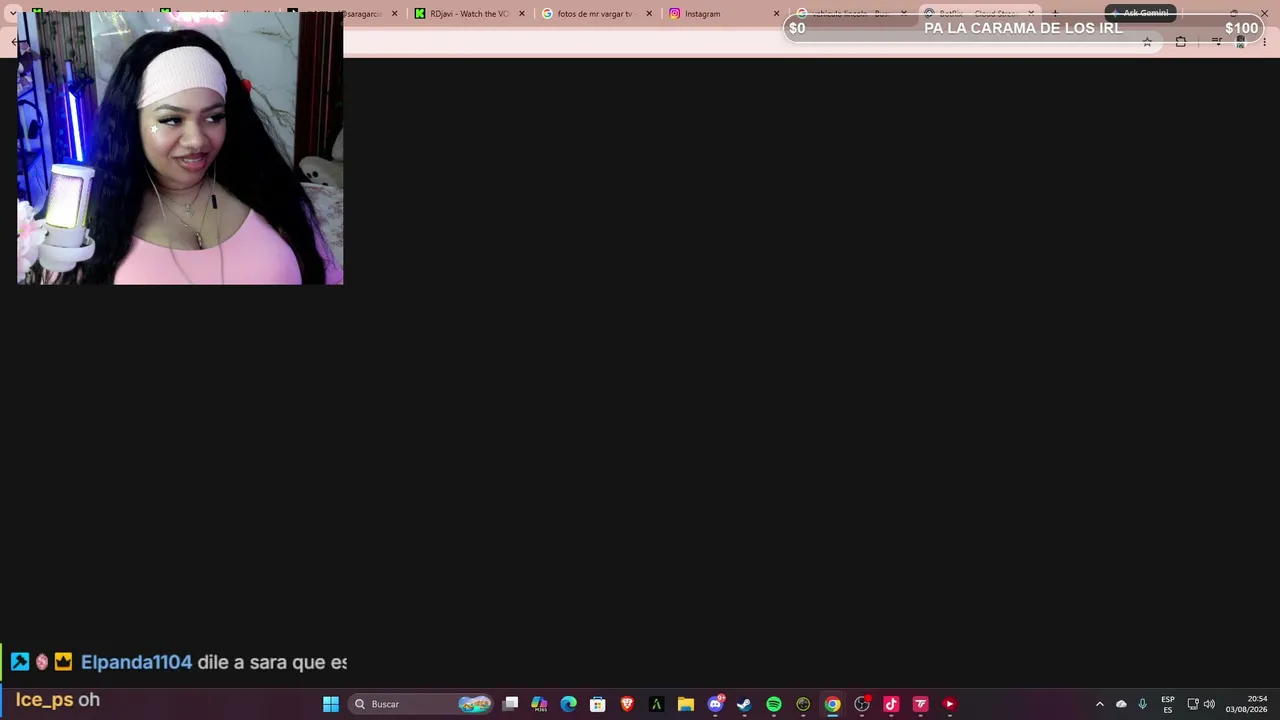Viewport: 1280px width, 720px height.
Task: Click the microphone tray icon
Action: [x=1142, y=704]
